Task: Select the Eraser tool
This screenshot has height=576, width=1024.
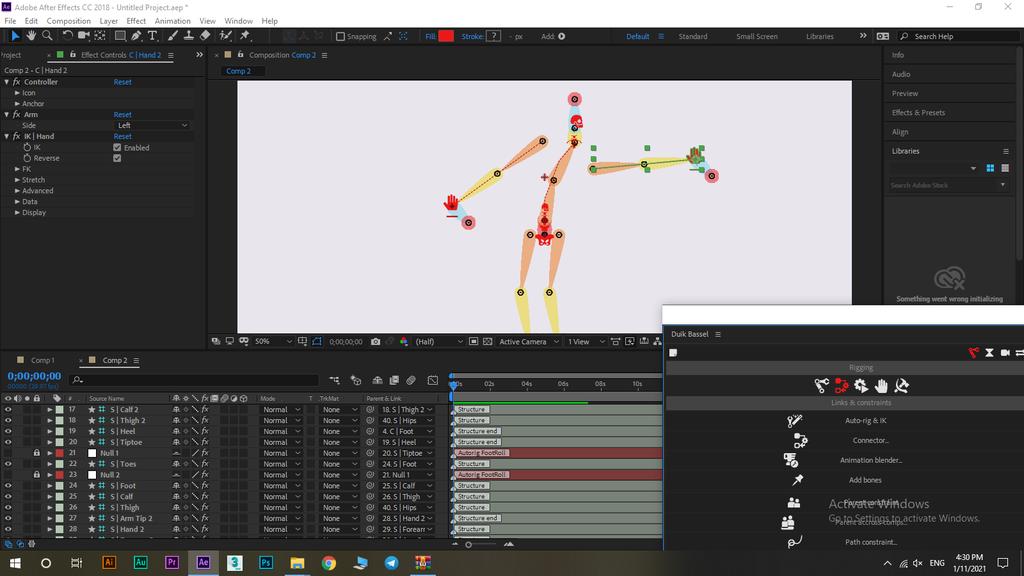Action: [x=205, y=36]
